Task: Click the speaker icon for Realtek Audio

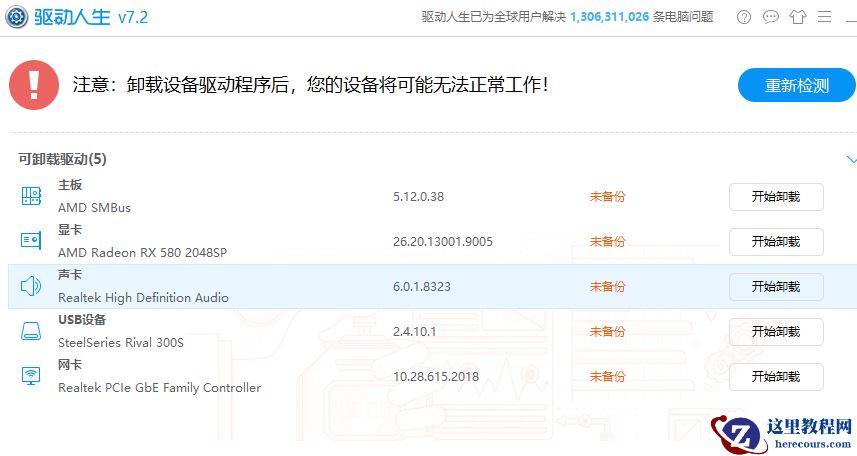Action: coord(31,285)
